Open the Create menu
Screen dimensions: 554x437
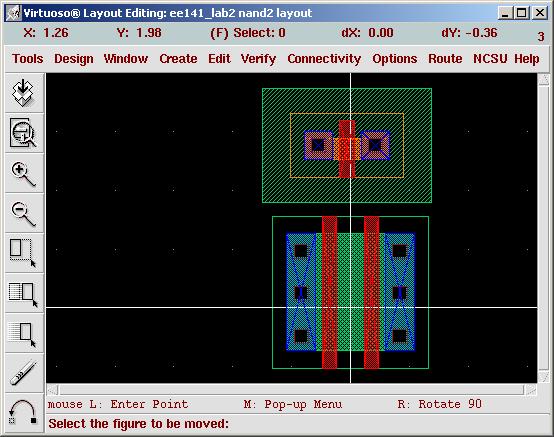pos(178,59)
